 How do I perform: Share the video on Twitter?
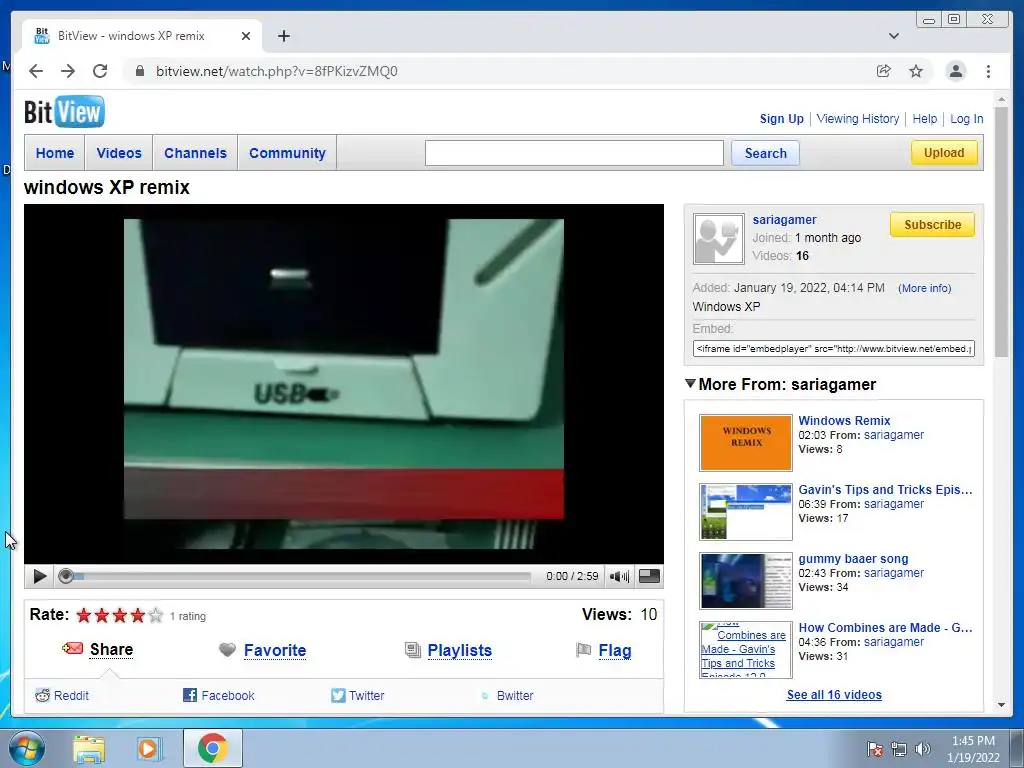[358, 696]
